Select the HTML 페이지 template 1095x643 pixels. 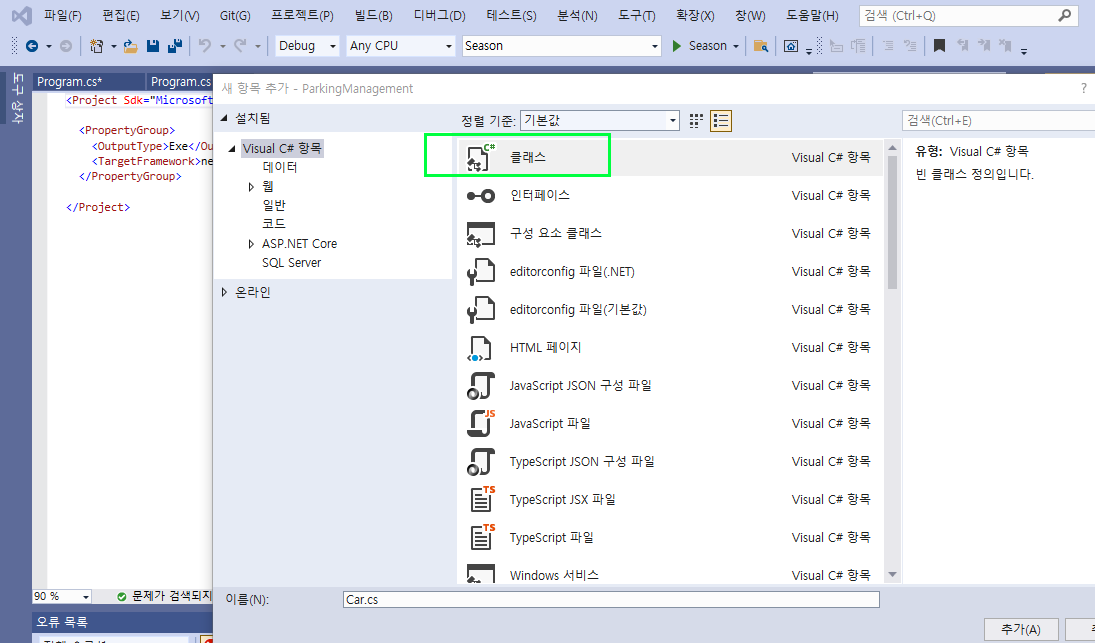coord(670,348)
